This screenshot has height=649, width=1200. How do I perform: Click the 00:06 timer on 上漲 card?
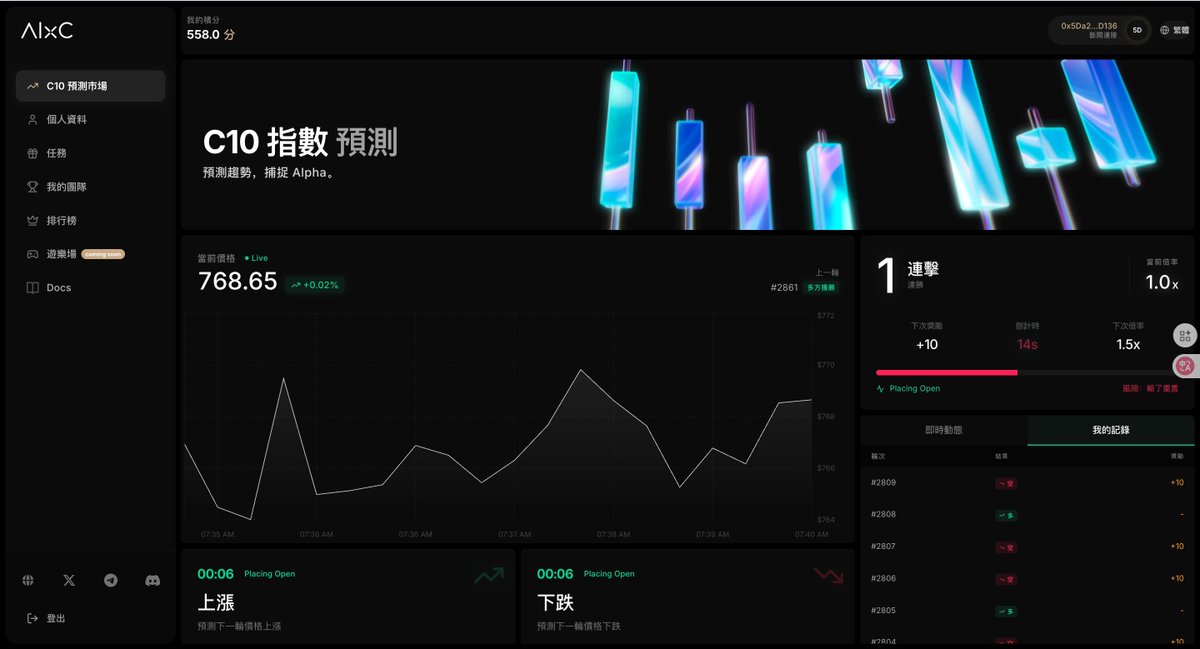tap(215, 574)
